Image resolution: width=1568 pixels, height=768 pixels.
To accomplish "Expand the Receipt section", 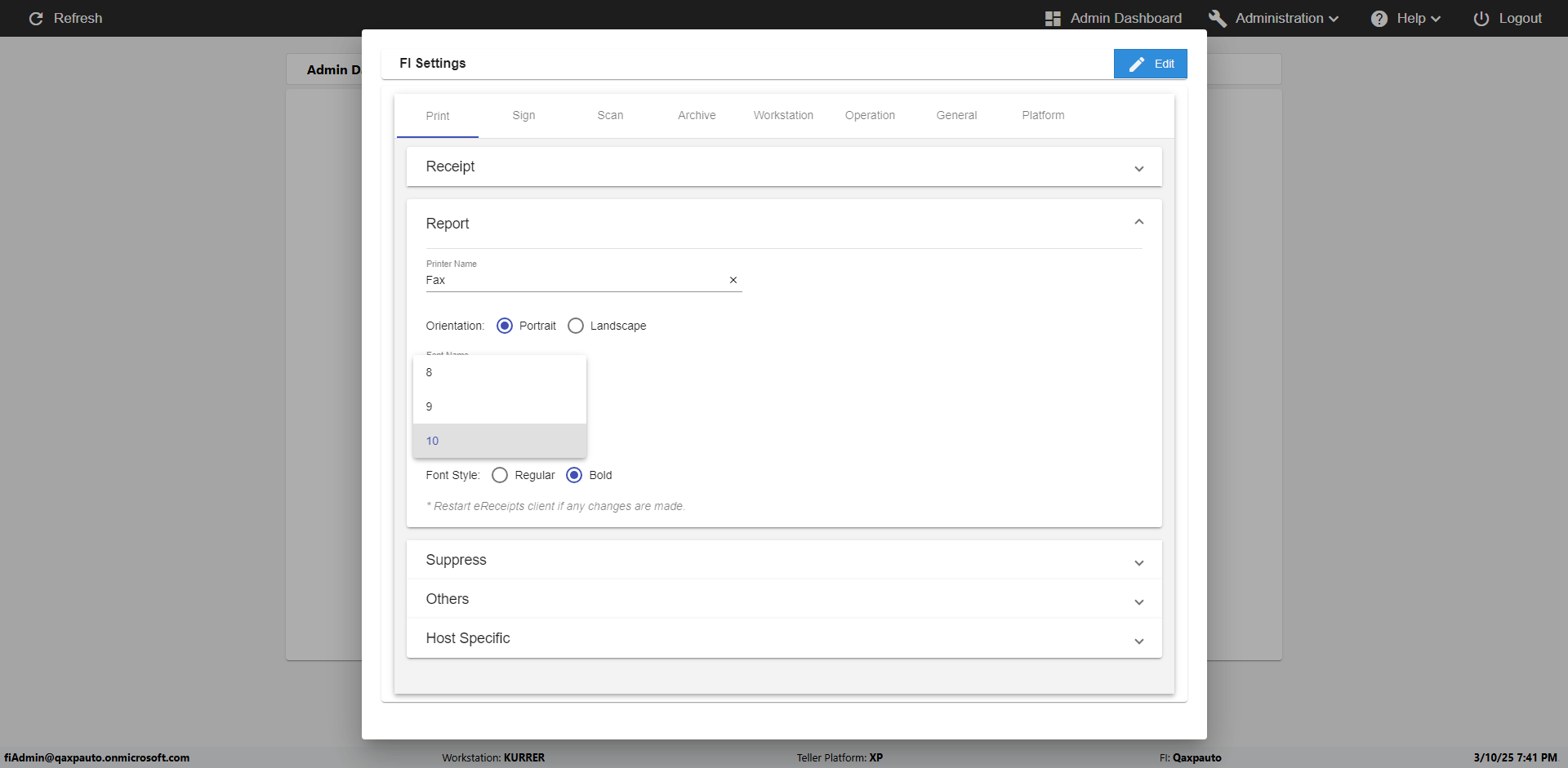I will 1138,168.
